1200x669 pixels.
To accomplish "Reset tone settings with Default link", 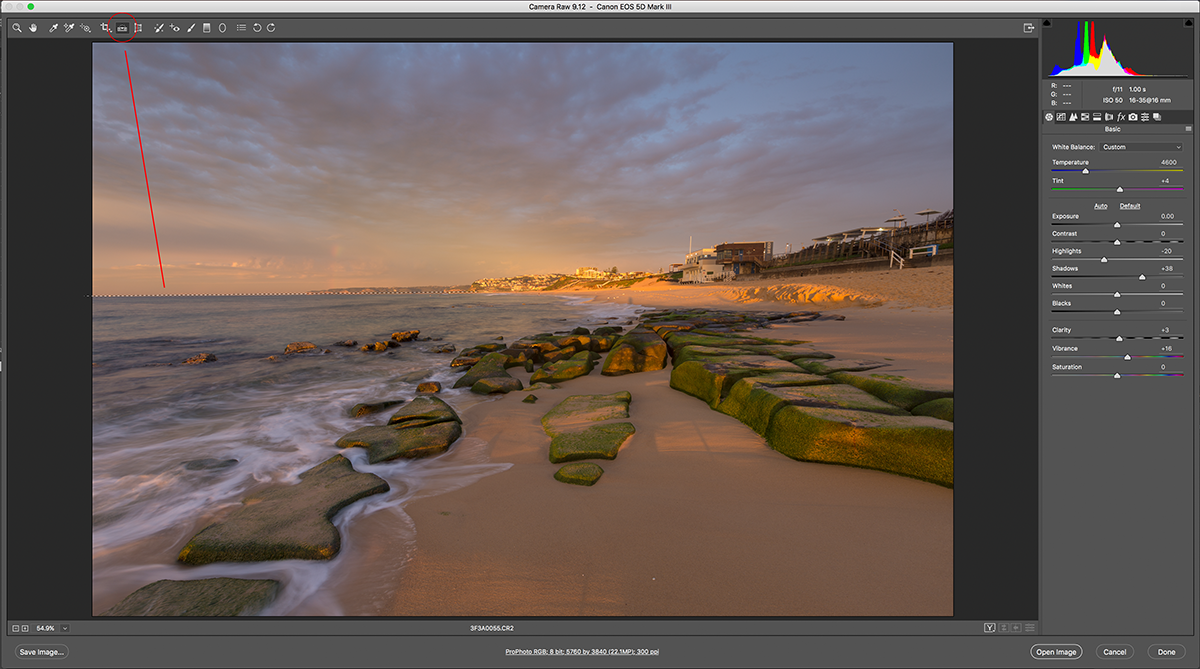I will 1130,206.
